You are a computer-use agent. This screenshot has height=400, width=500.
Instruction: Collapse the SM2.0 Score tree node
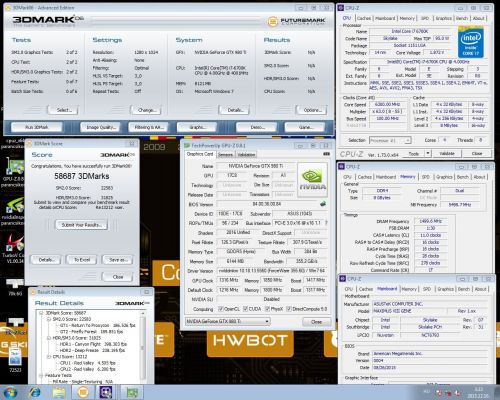coord(49,319)
